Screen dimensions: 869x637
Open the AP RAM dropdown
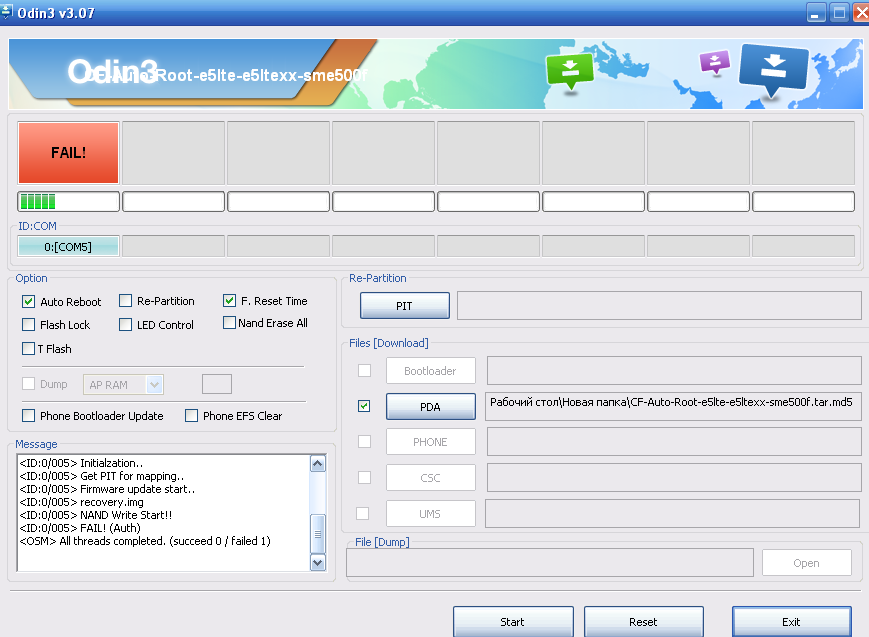pos(154,384)
